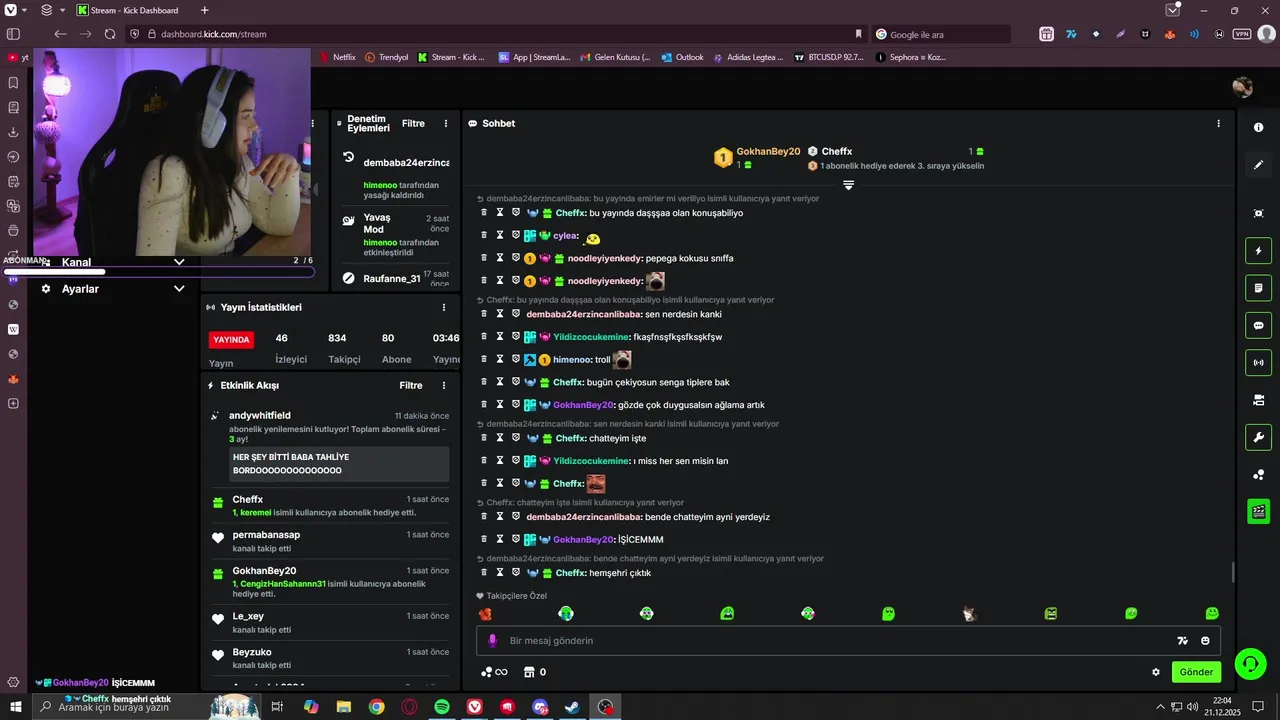Expand the Ayarlar section in sidebar
This screenshot has width=1280, height=720.
point(179,289)
